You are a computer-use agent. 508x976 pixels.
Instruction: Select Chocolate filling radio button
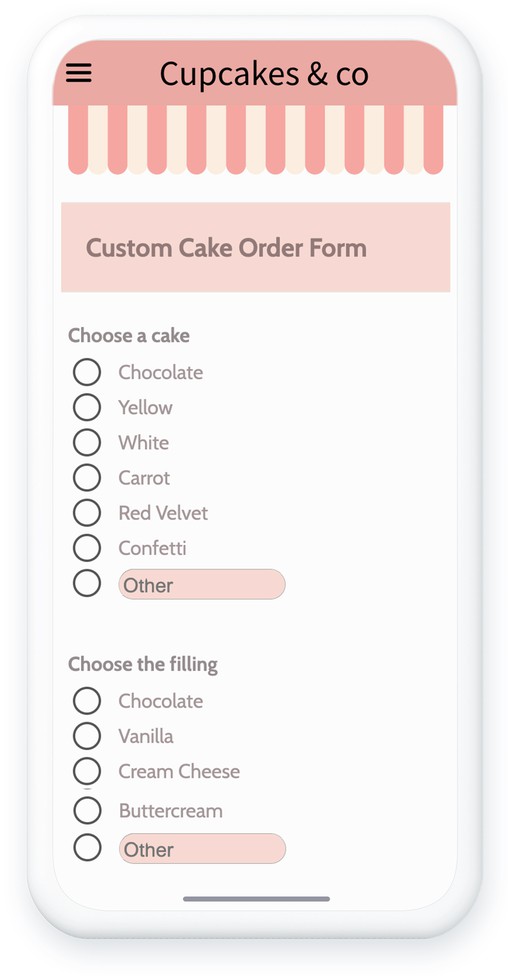pyautogui.click(x=87, y=701)
